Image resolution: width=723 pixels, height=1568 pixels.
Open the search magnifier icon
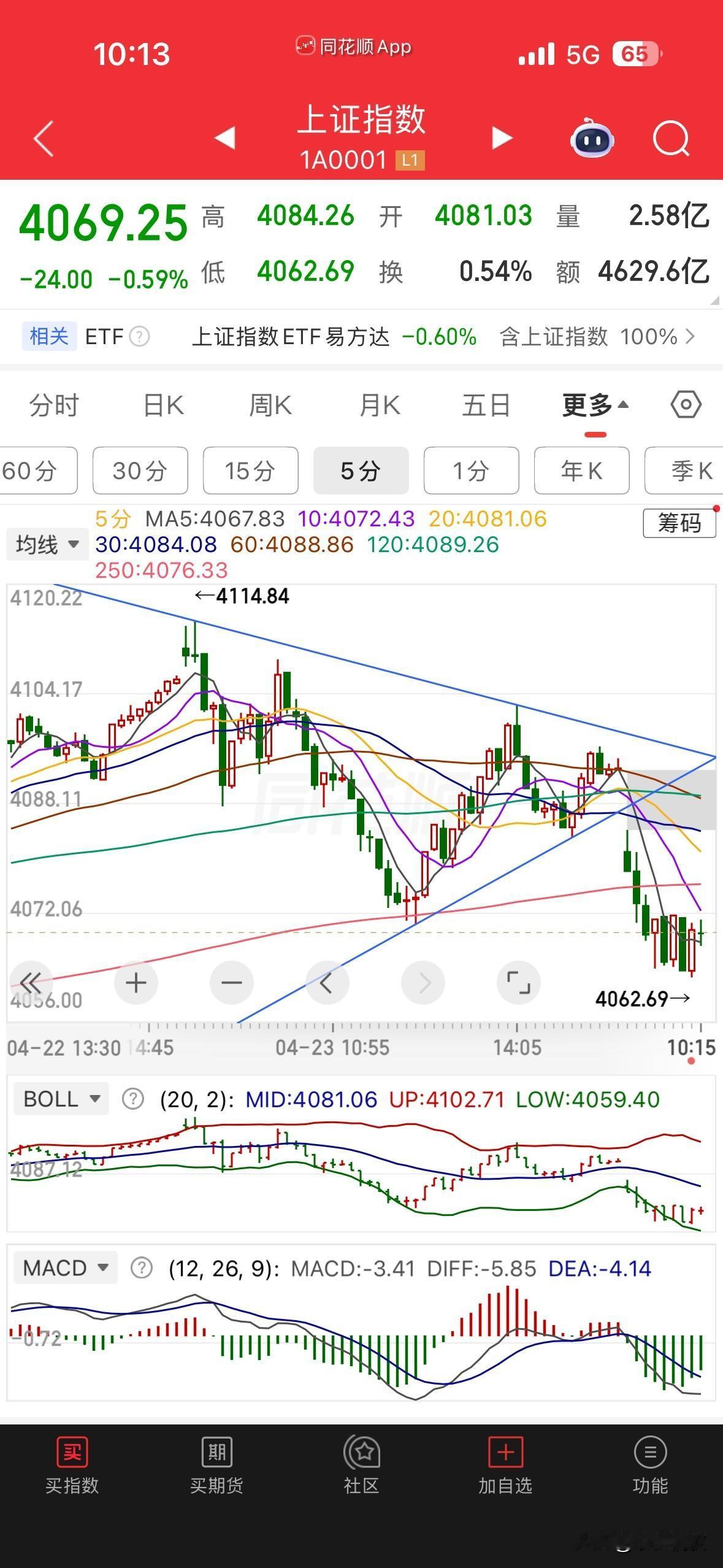[671, 139]
